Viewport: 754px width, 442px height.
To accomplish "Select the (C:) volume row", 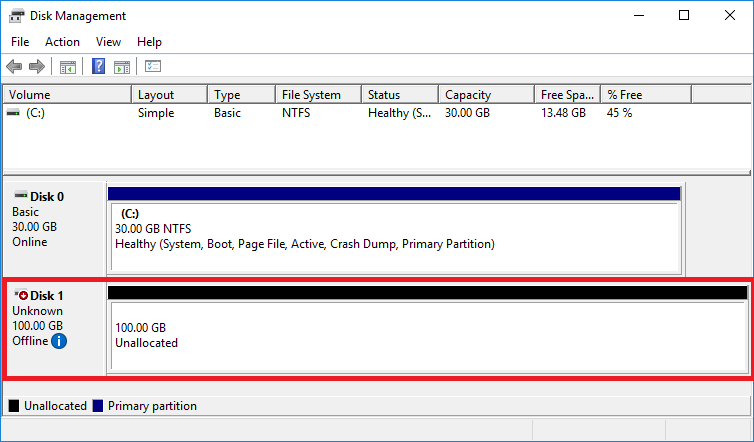I will pyautogui.click(x=377, y=113).
